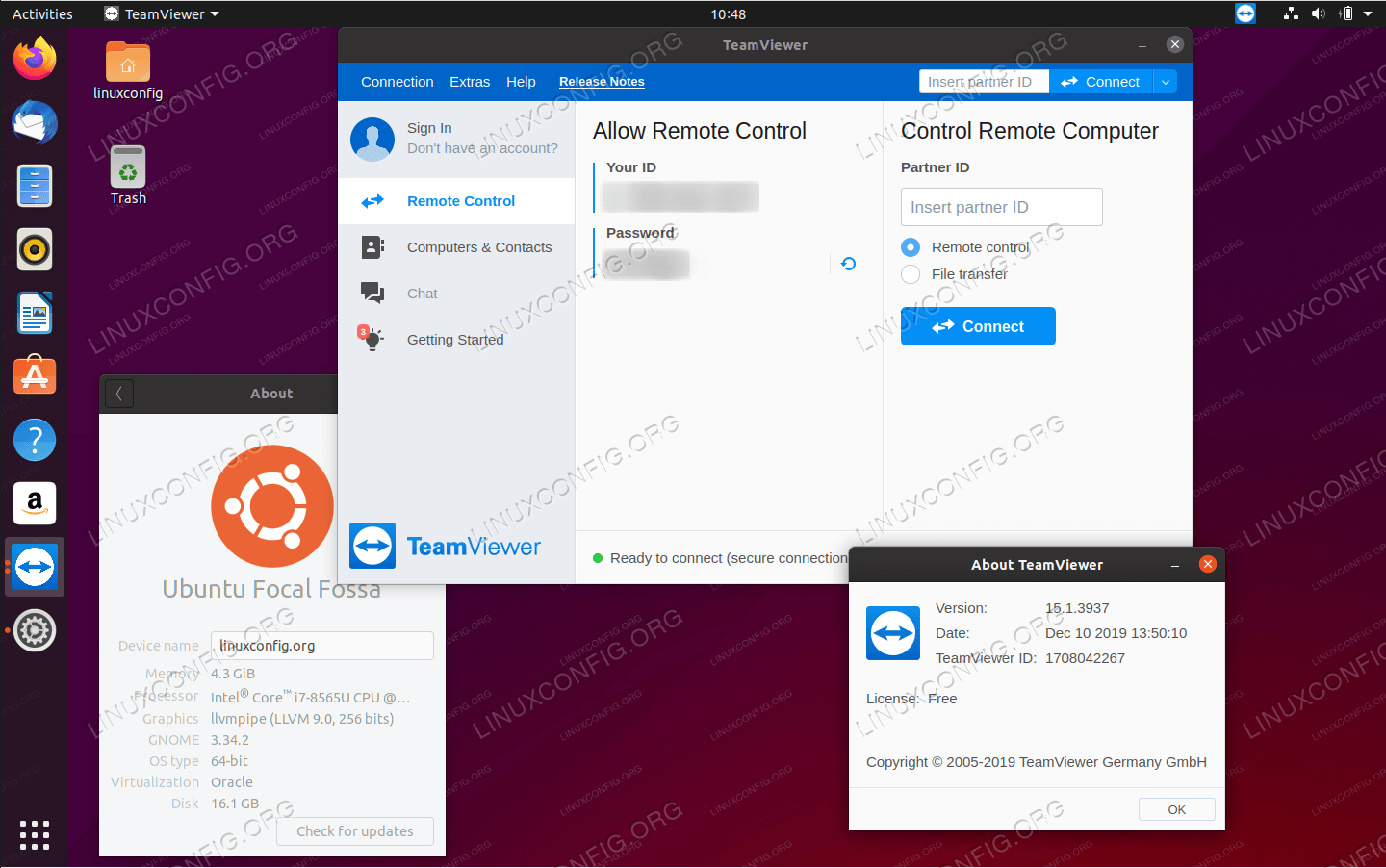
Task: Click the battery icon in top bar
Action: point(1347,13)
